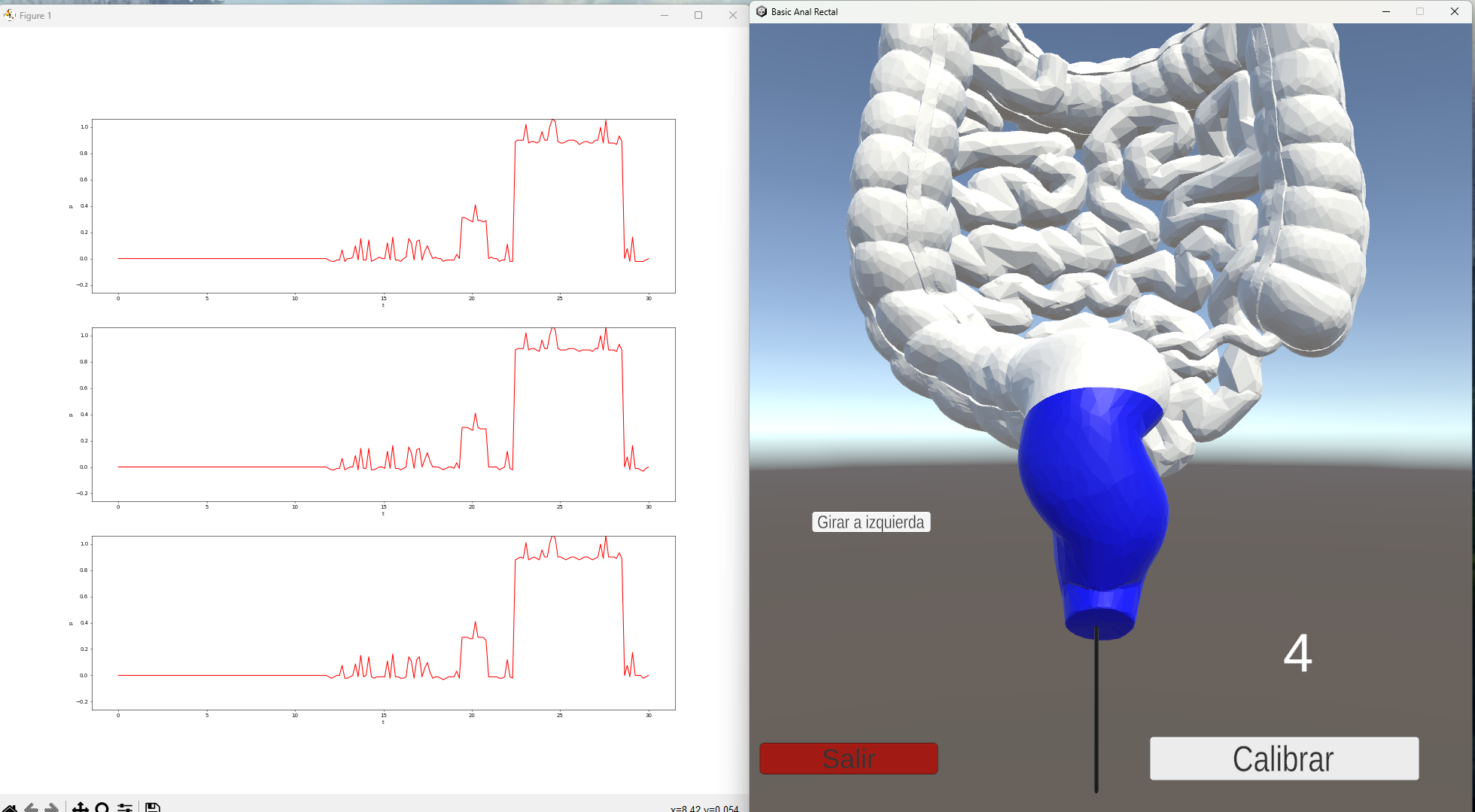Click the Girar a izquierda button
The width and height of the screenshot is (1475, 812).
pos(871,522)
